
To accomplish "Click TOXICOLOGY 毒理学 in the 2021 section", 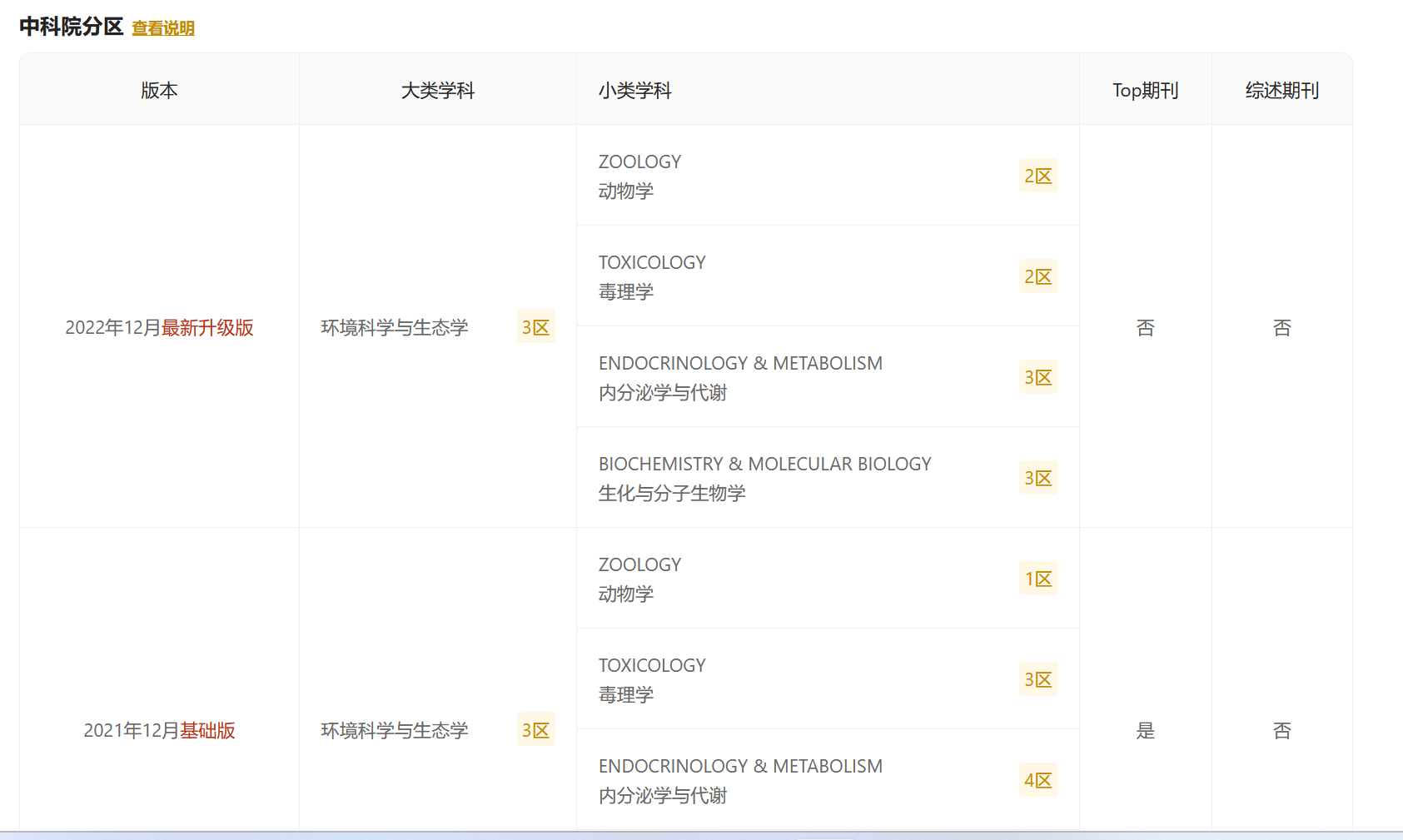I will (652, 679).
